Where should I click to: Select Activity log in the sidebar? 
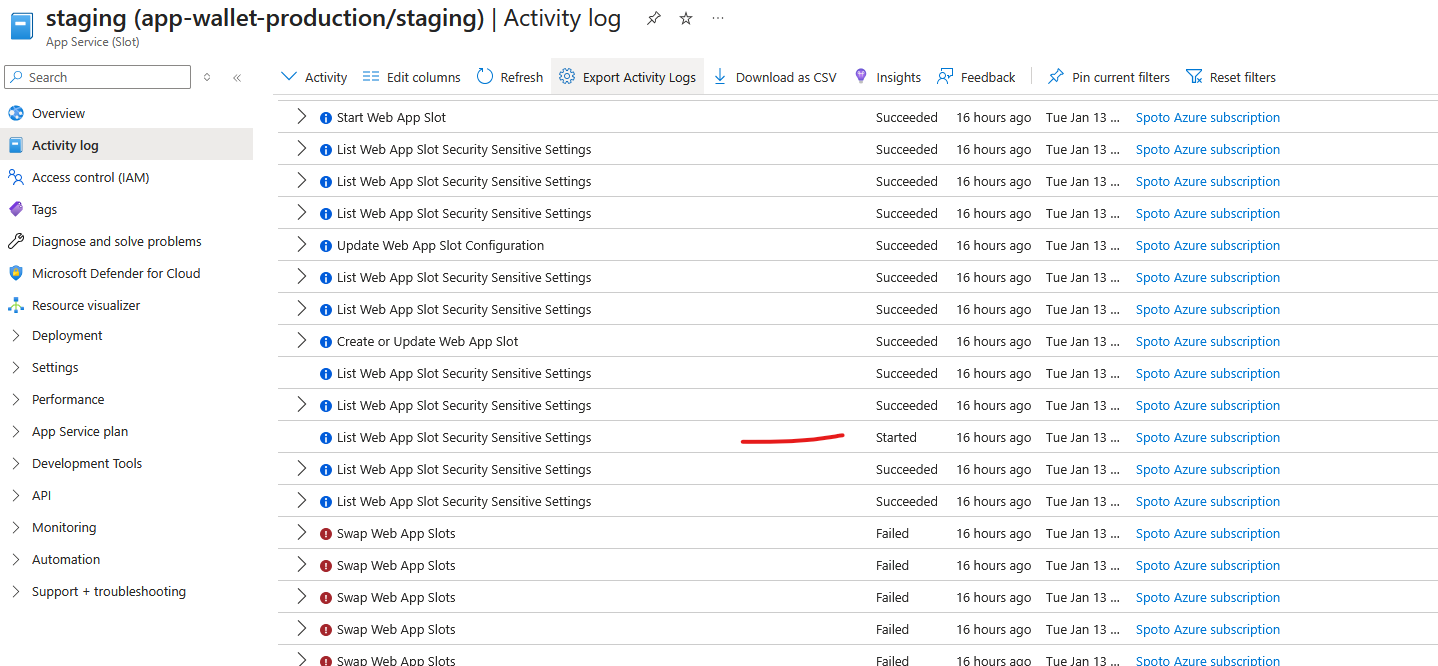tap(126, 145)
